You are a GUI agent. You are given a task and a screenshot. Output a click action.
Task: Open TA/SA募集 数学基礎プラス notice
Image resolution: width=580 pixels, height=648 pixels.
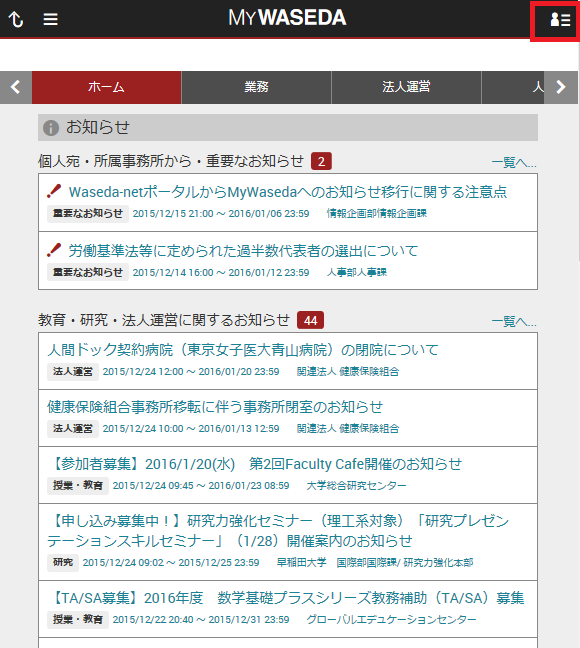pos(286,598)
